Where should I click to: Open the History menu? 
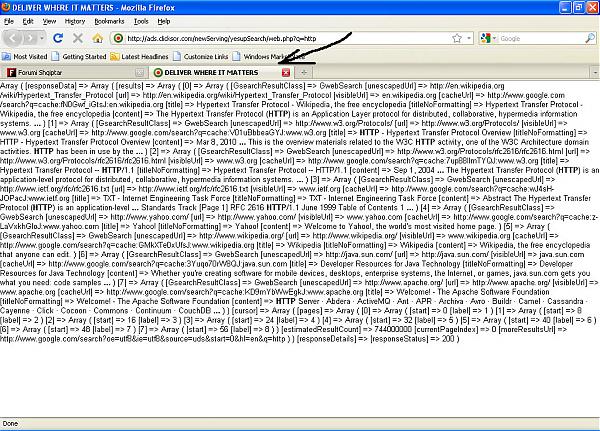click(x=75, y=21)
